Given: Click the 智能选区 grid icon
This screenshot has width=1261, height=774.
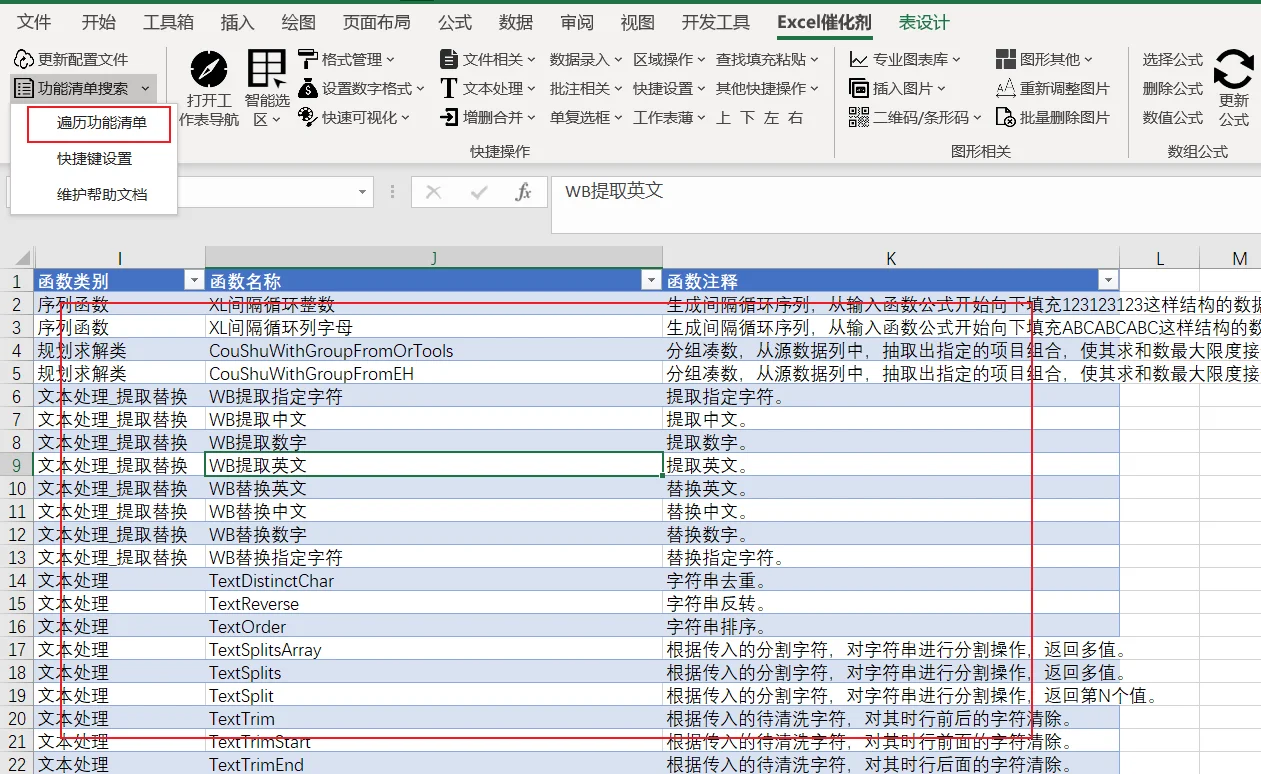Looking at the screenshot, I should coord(267,69).
